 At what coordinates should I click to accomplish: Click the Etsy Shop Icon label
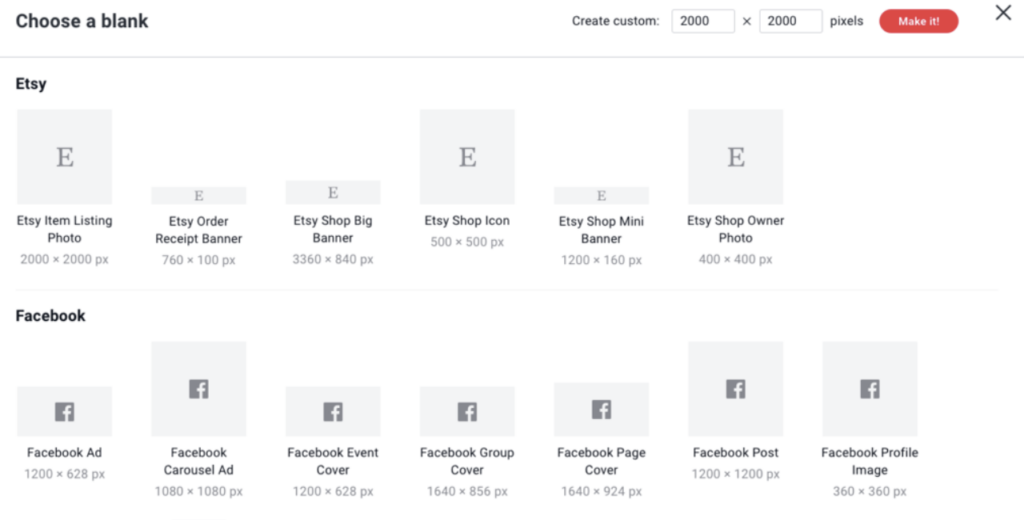(x=467, y=221)
